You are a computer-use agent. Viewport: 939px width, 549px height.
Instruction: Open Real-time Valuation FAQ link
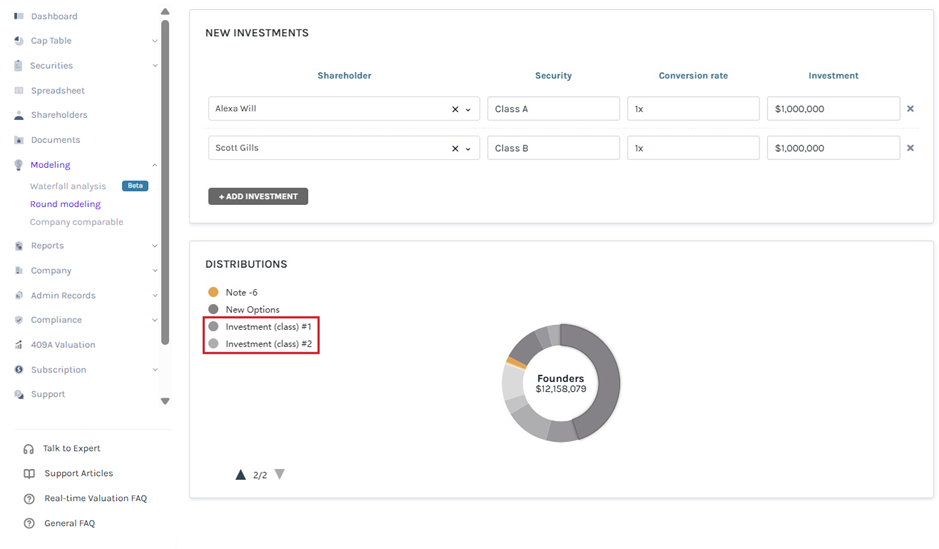tap(95, 499)
